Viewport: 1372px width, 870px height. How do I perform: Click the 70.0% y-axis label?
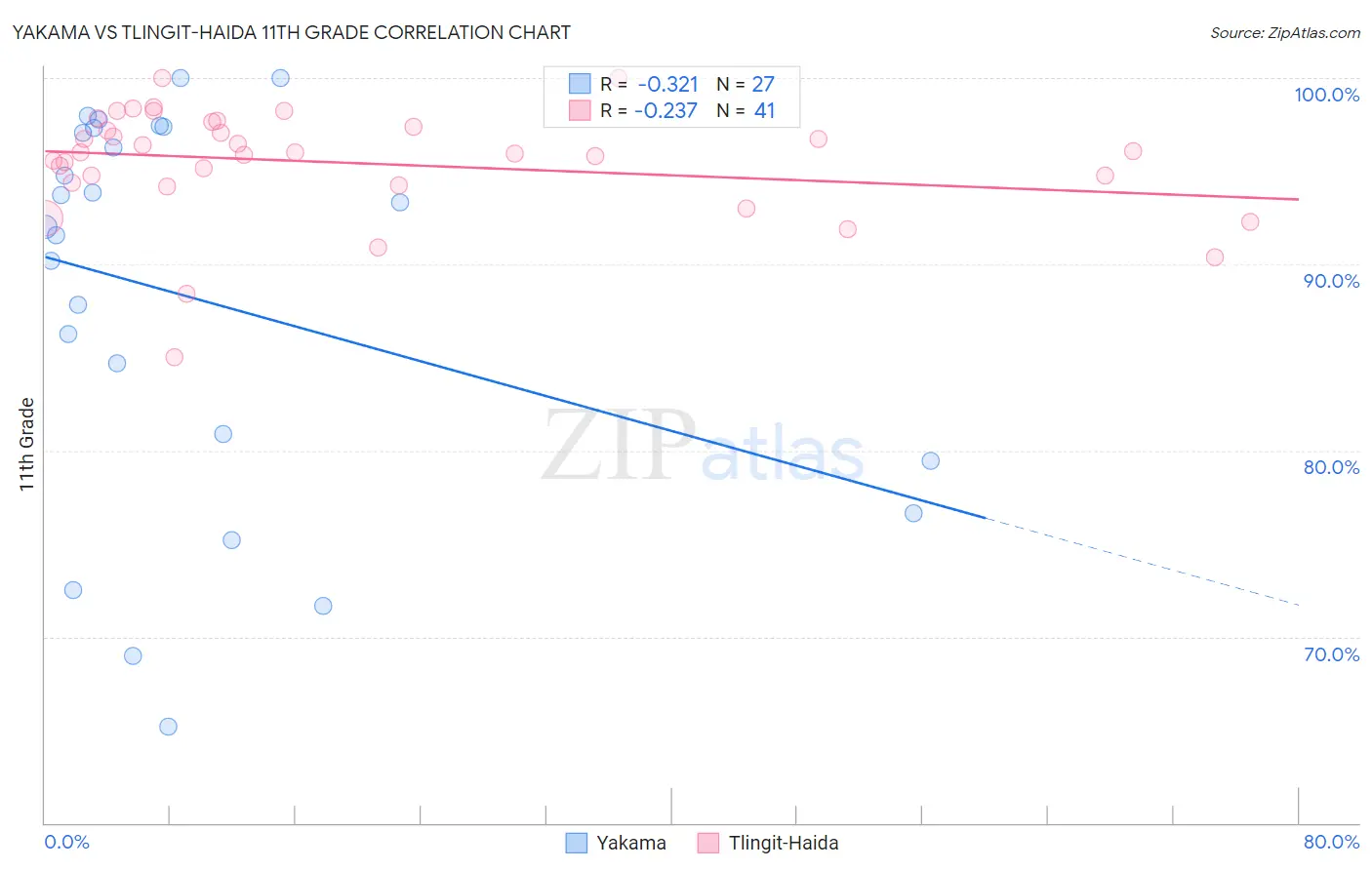click(1332, 654)
